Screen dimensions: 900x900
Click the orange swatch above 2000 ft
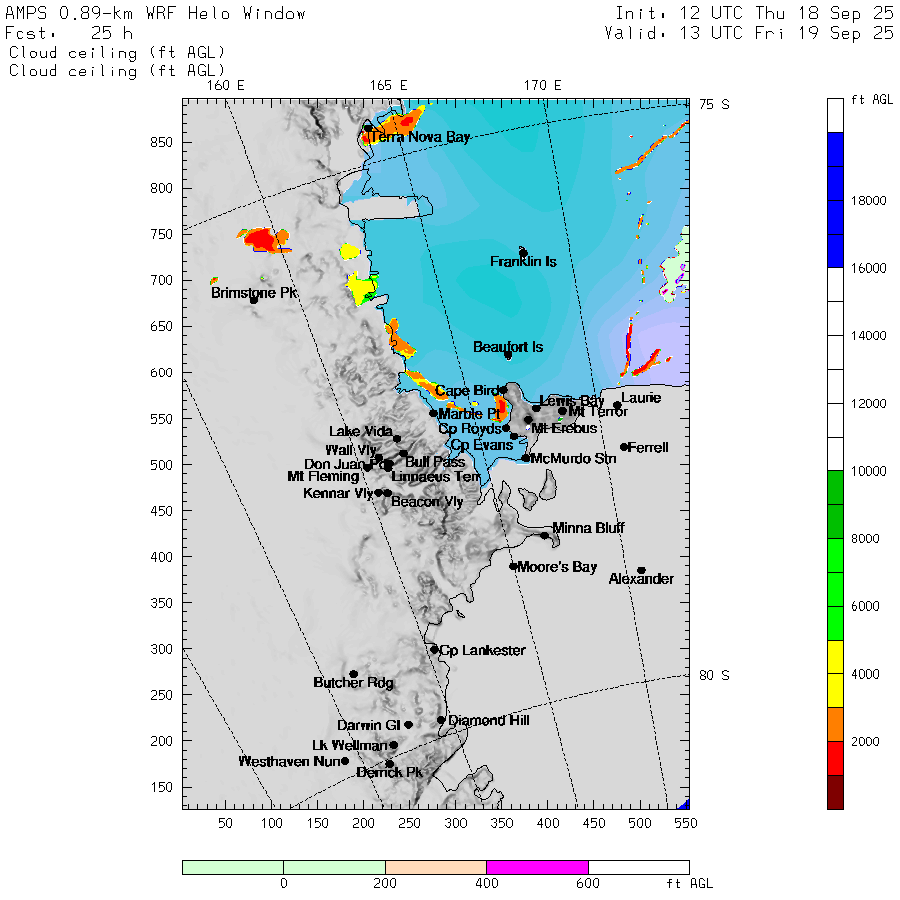(835, 724)
